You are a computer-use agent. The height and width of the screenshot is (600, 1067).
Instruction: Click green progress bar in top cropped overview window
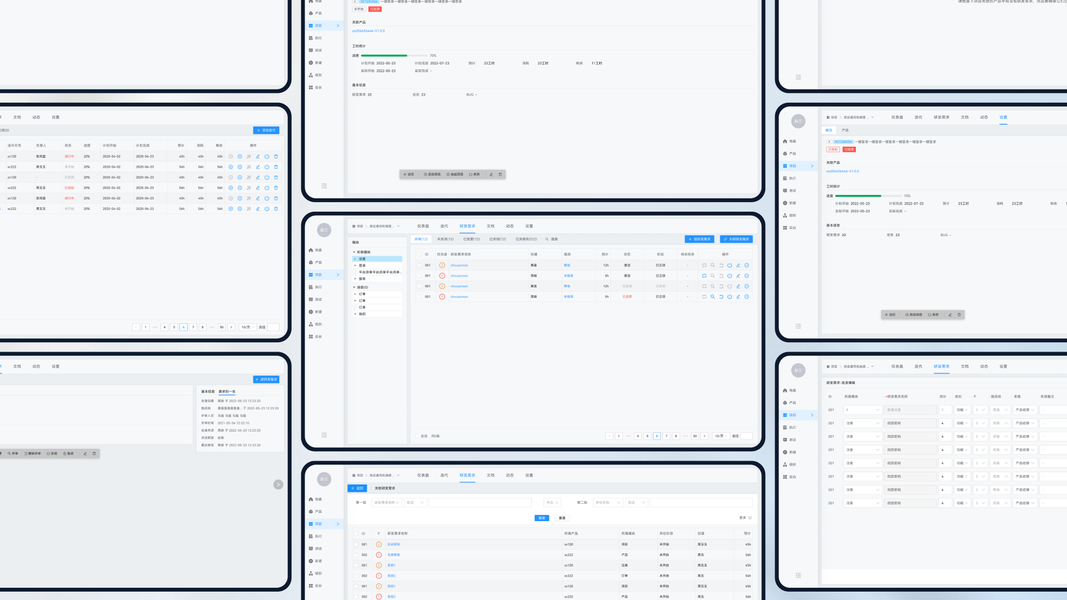click(x=394, y=55)
